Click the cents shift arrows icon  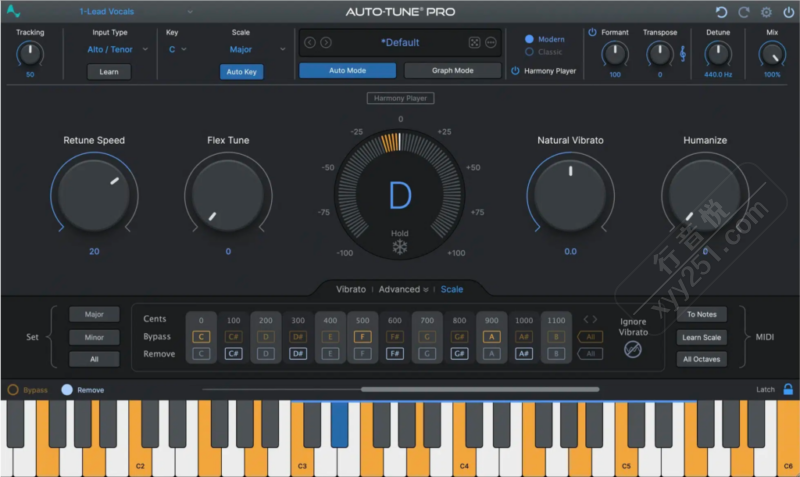pos(590,319)
